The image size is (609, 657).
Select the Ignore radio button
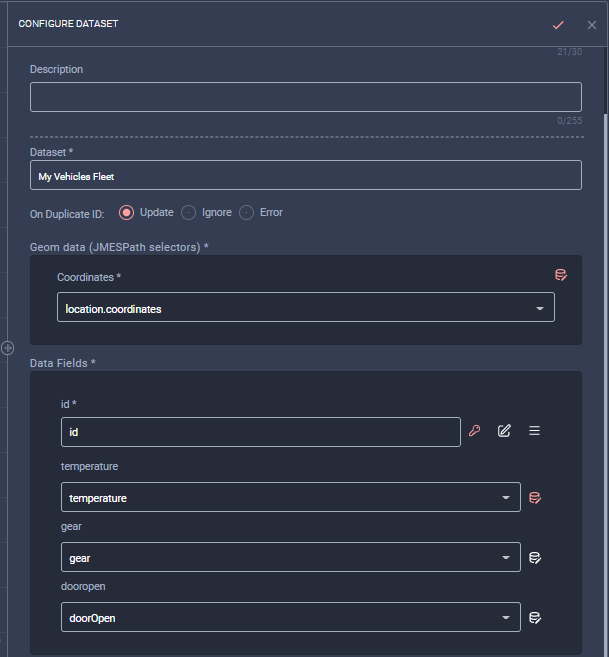point(188,213)
